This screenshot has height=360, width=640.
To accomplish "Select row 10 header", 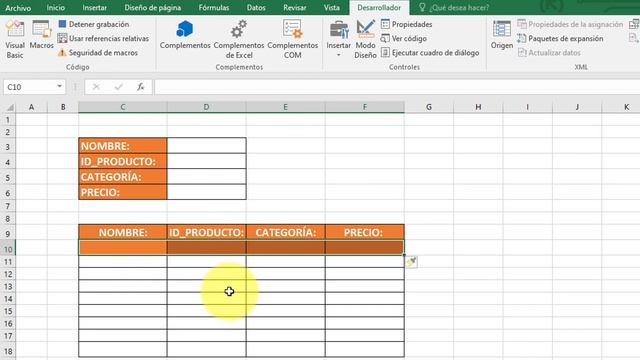I will [x=8, y=249].
